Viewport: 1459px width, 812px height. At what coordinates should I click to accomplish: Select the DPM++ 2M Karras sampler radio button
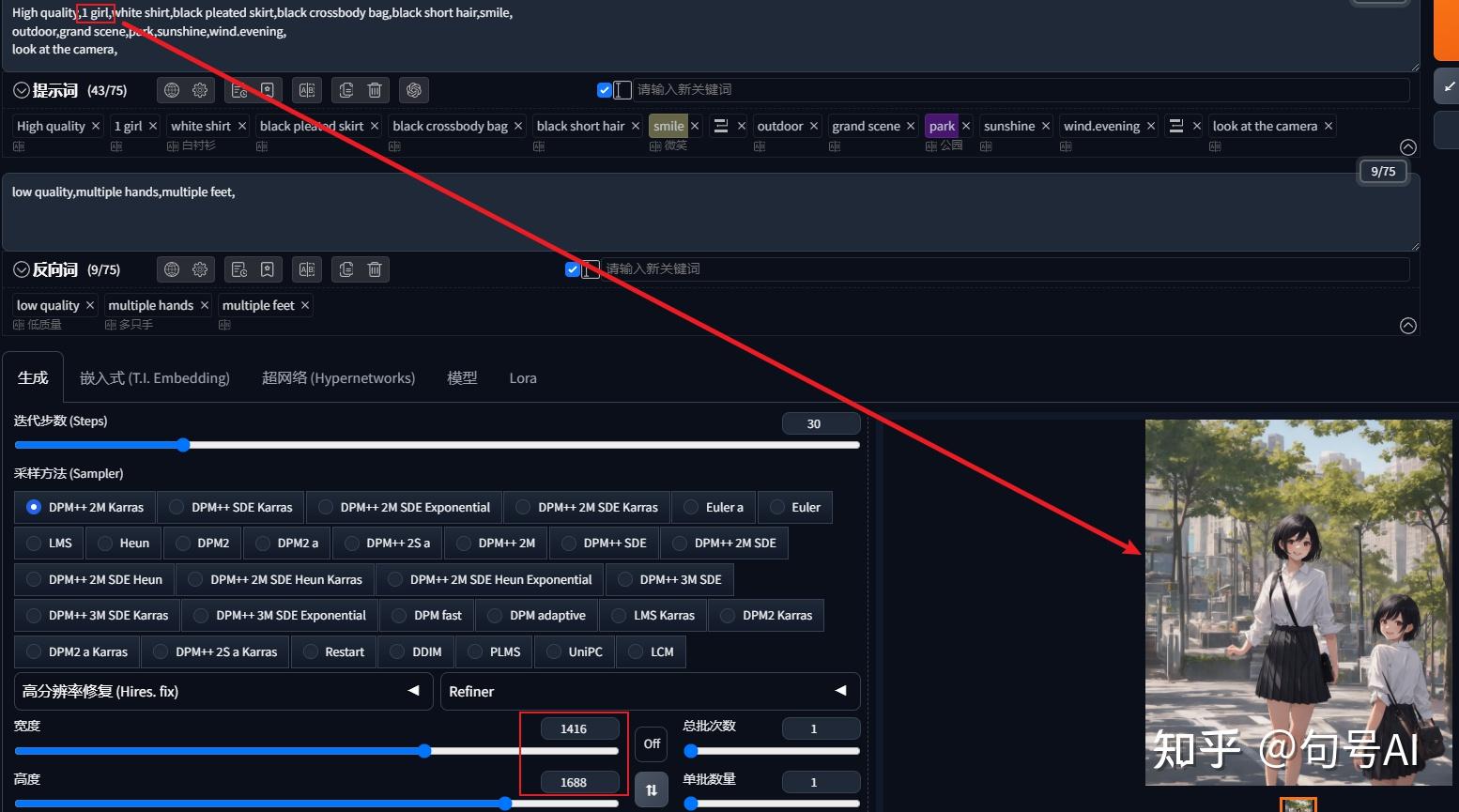pos(34,507)
